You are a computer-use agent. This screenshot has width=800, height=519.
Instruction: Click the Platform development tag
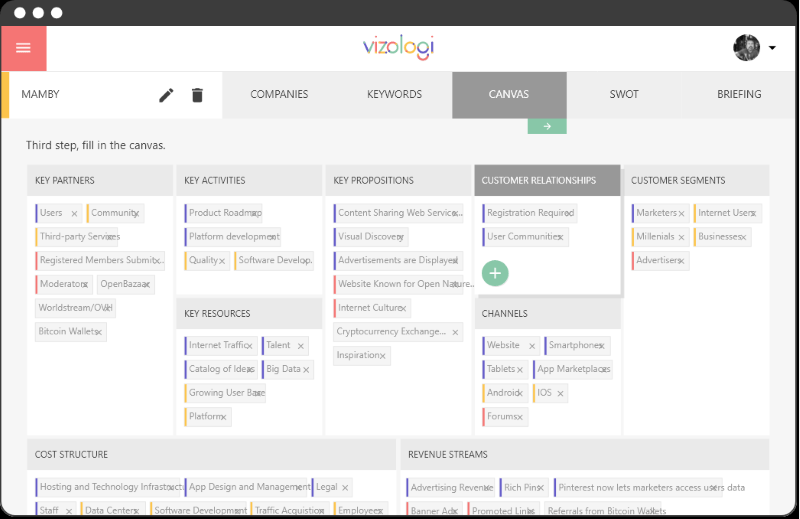[x=232, y=237]
